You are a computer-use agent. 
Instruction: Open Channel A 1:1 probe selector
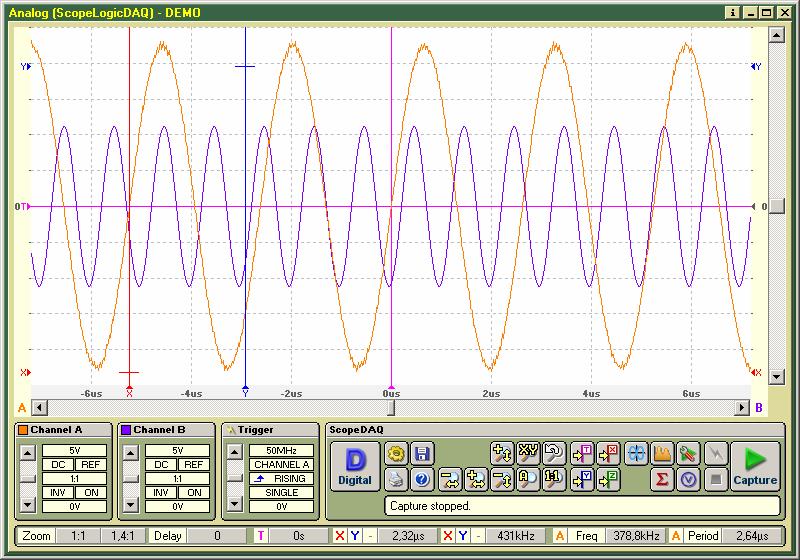point(74,478)
